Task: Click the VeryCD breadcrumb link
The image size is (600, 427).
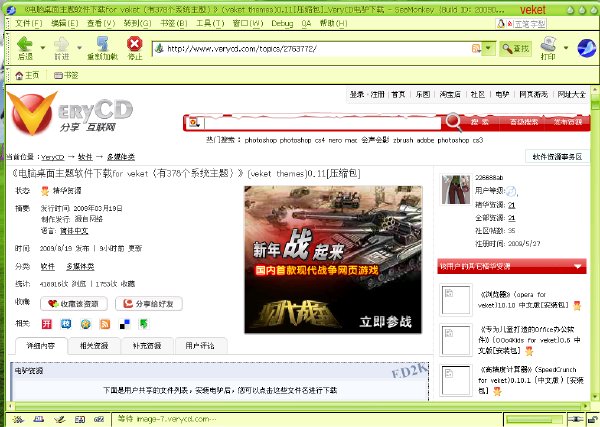Action: [x=53, y=157]
